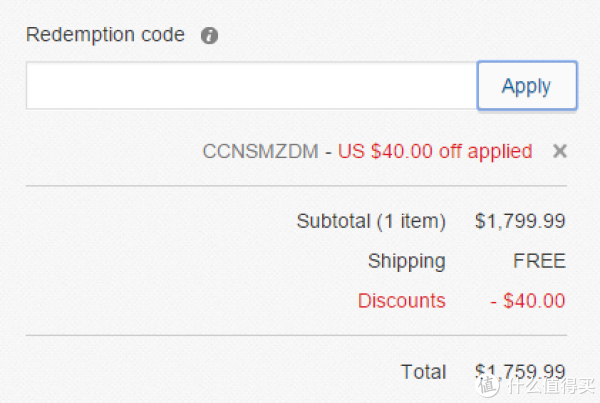The height and width of the screenshot is (403, 600).
Task: Click the divider line below the coupon
Action: (296, 186)
